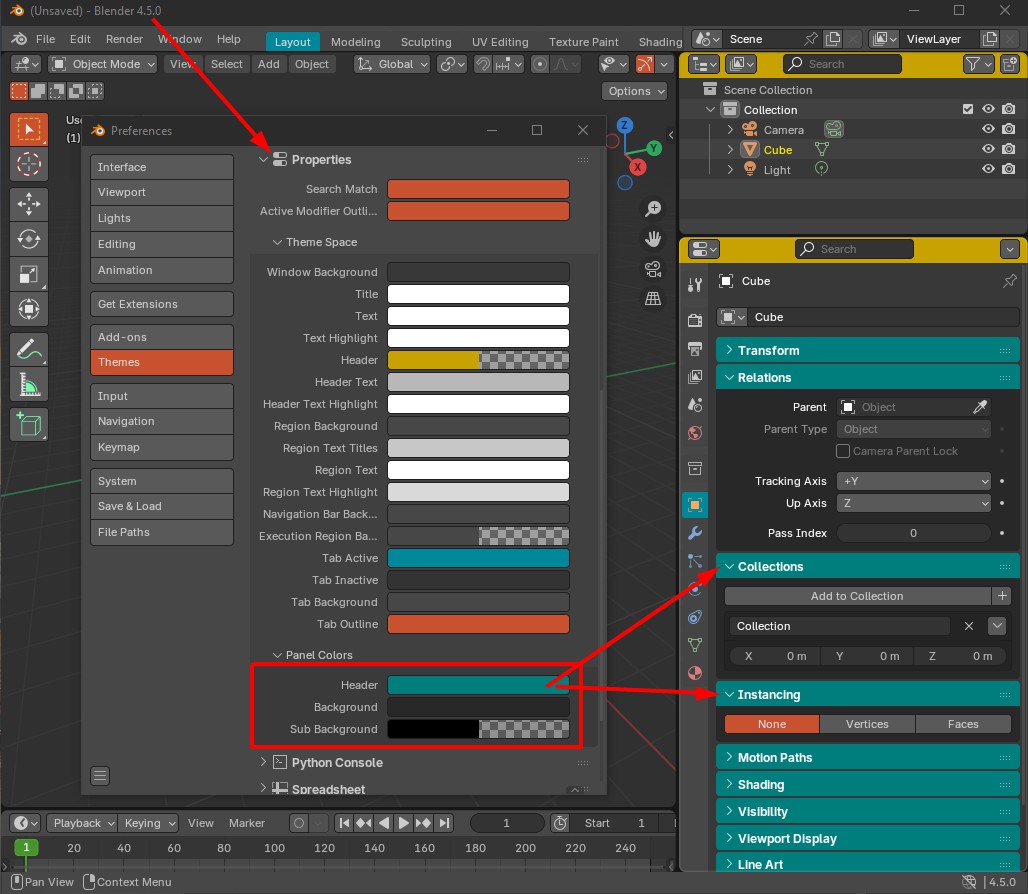Viewport: 1028px width, 894px height.
Task: Open the World properties tab
Action: point(695,433)
